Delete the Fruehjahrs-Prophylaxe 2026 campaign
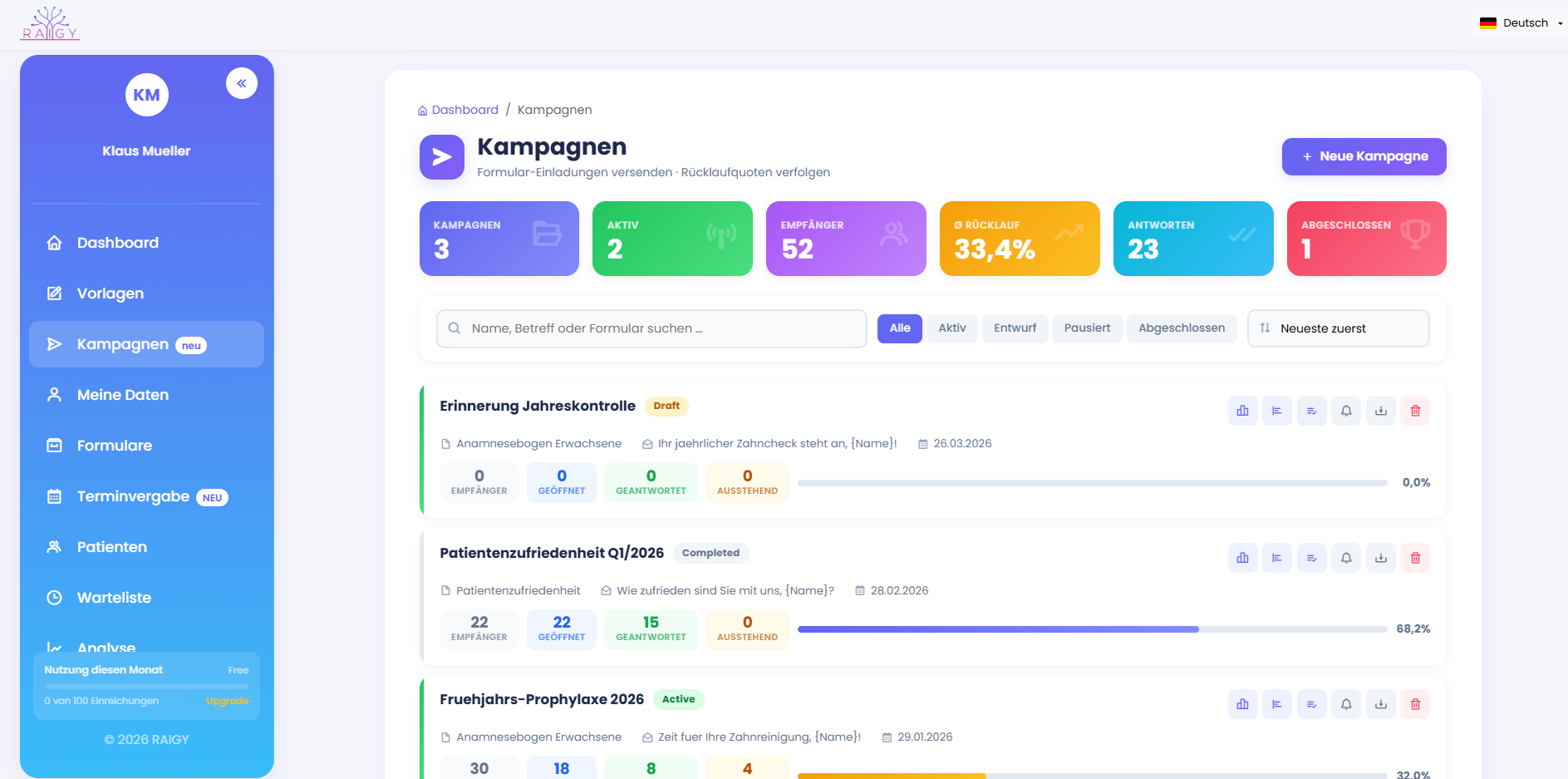 pos(1415,704)
